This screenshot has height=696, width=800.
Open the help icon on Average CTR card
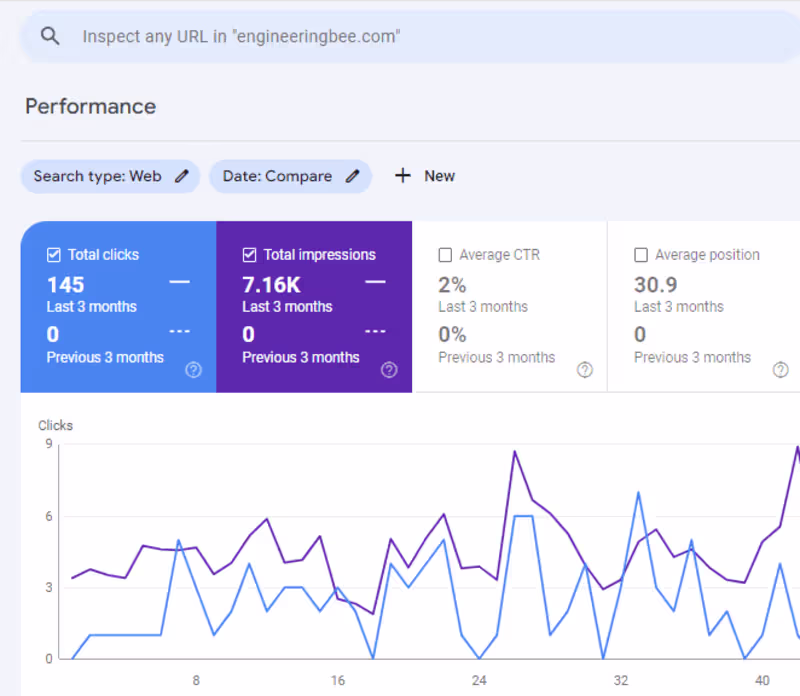(585, 370)
